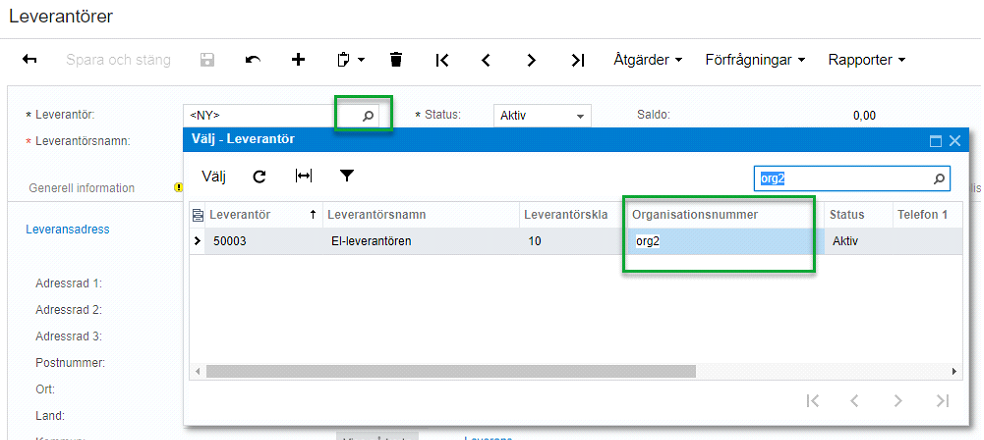Go to previous page in dialog pager
The width and height of the screenshot is (984, 440).
coord(854,401)
